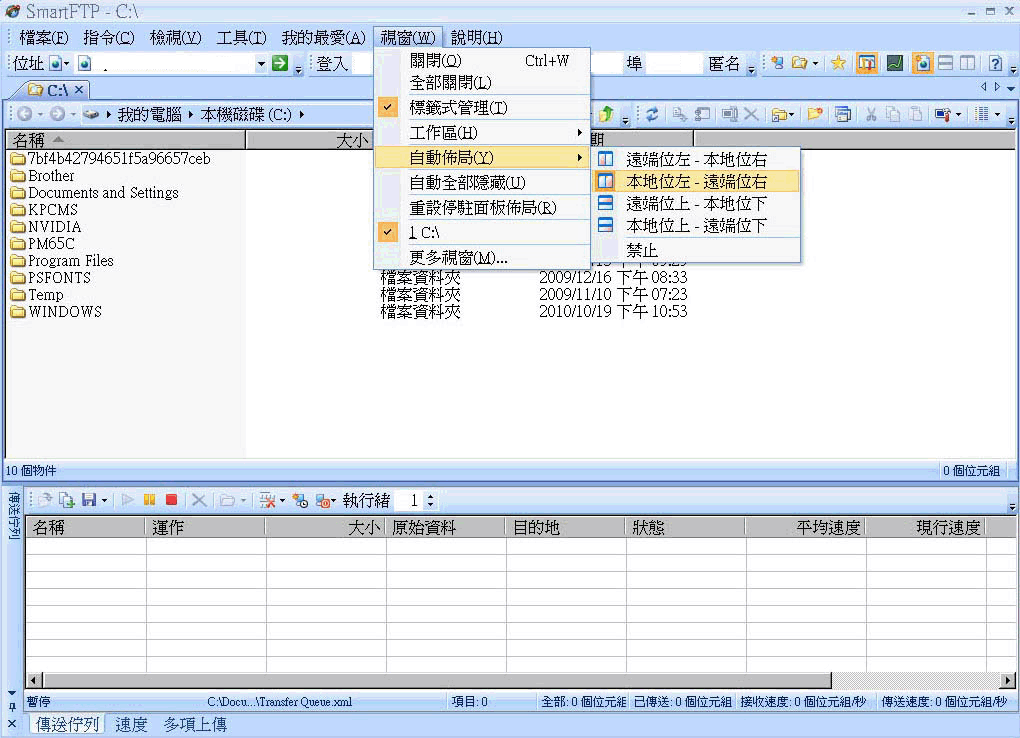Open the address box dropdown arrow
This screenshot has width=1020, height=738.
(261, 64)
